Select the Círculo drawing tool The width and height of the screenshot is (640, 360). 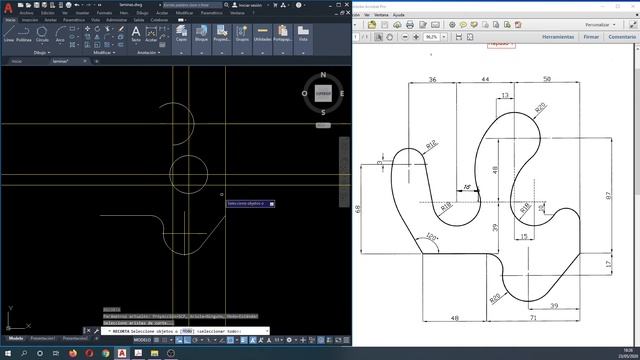42,34
